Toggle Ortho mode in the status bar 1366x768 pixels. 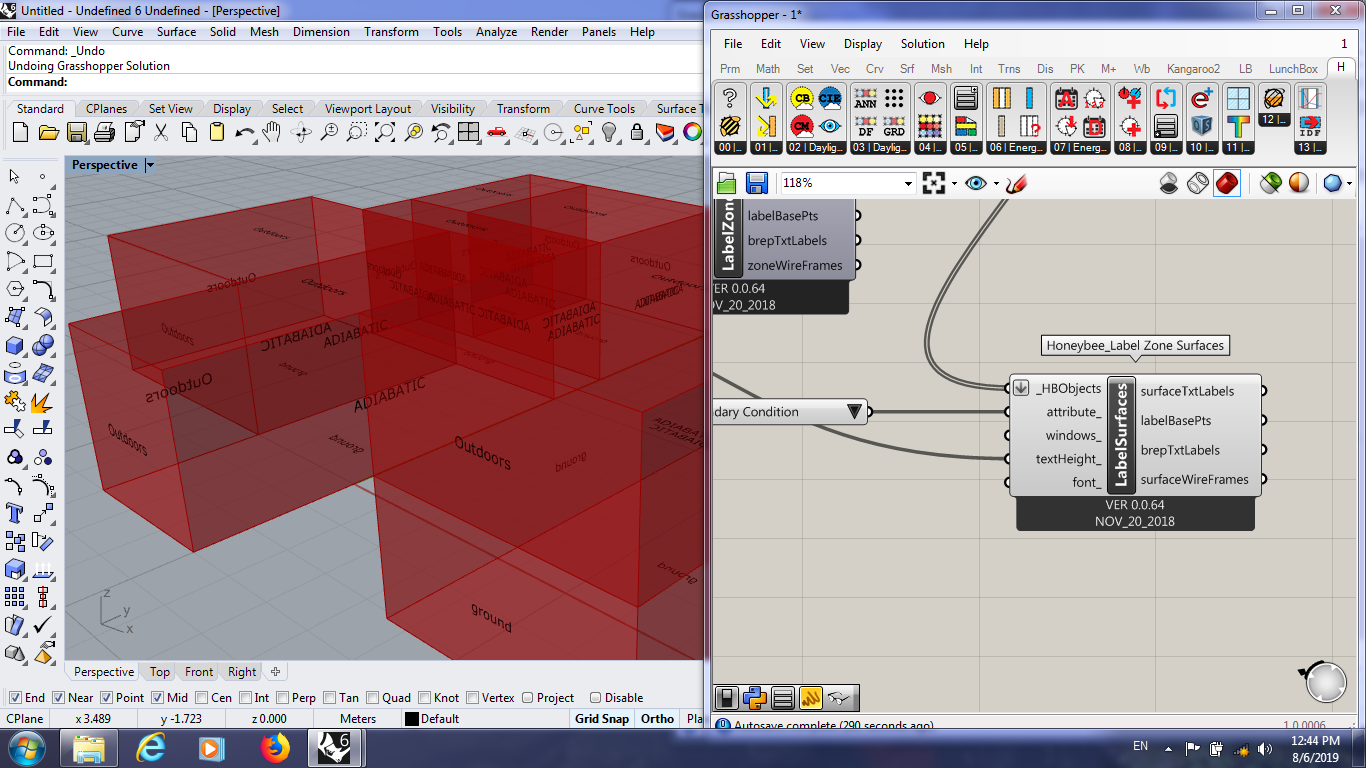point(657,718)
